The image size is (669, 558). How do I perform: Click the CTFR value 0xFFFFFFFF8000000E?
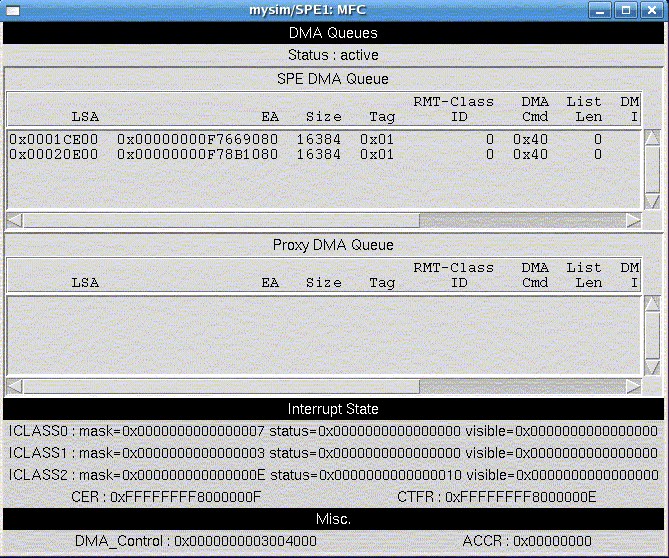tap(521, 497)
